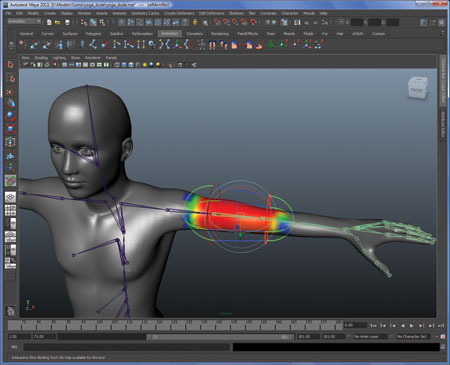Click the auto keyframe toggle icon
450x365 pixels.
443,337
